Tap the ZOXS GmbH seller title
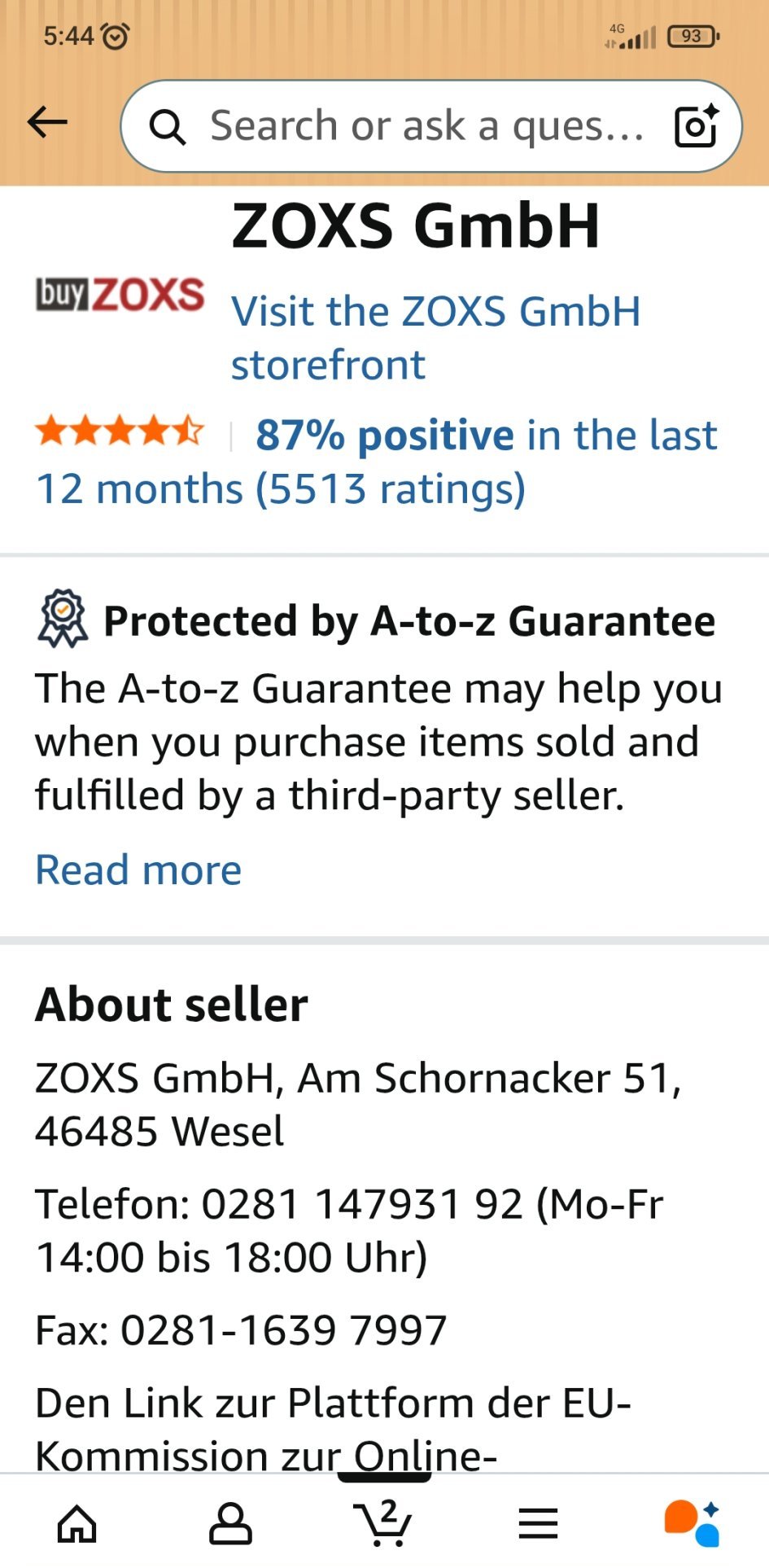 tap(416, 226)
